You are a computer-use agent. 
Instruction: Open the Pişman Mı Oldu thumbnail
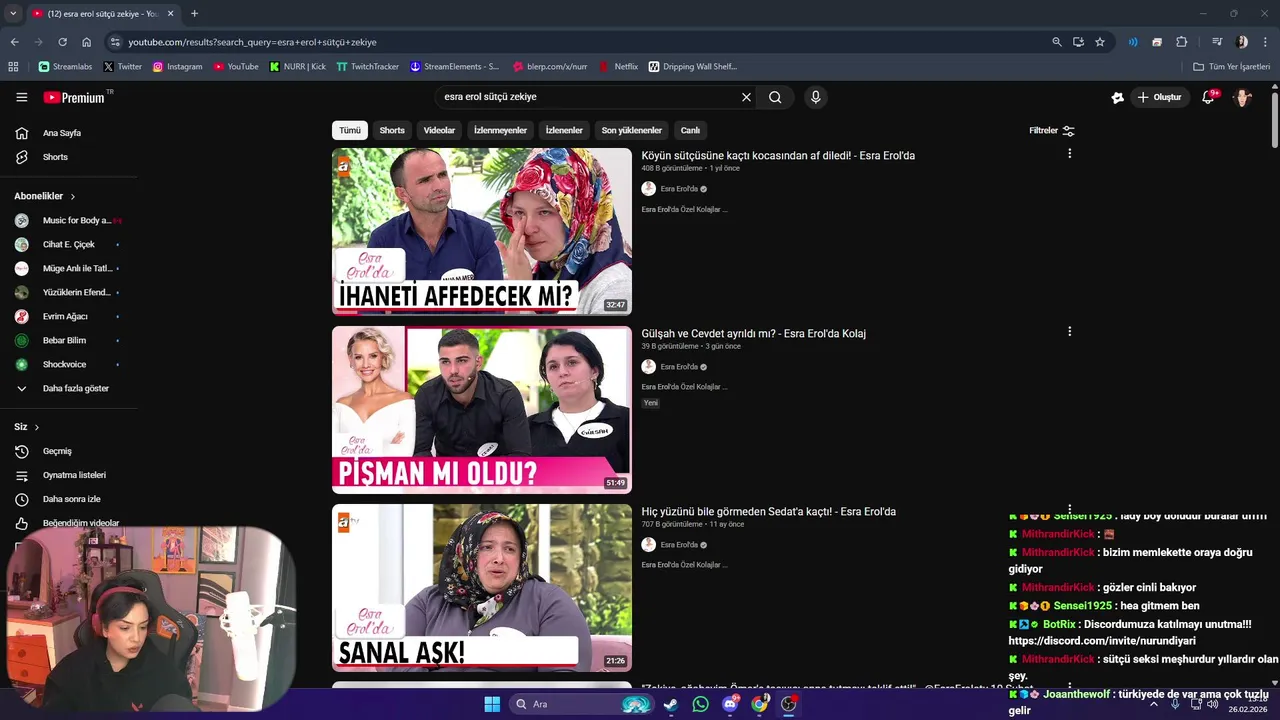pyautogui.click(x=482, y=410)
